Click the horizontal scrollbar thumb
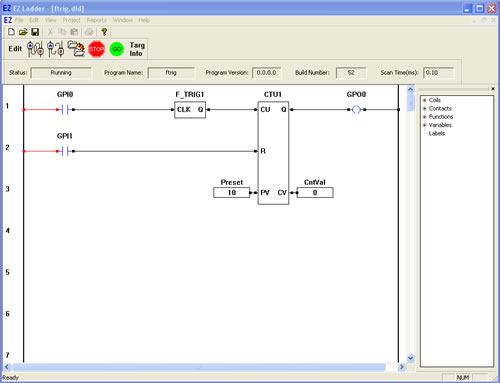Viewport: 500px width, 383px height. [x=199, y=367]
